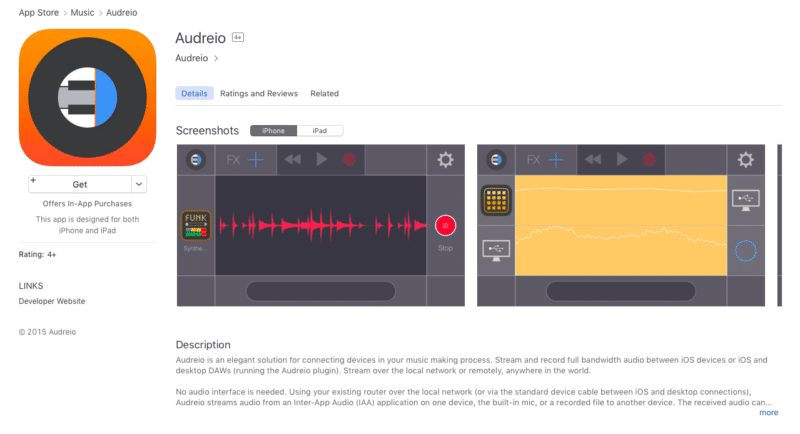Expand the chevron next to developer name

(216, 58)
